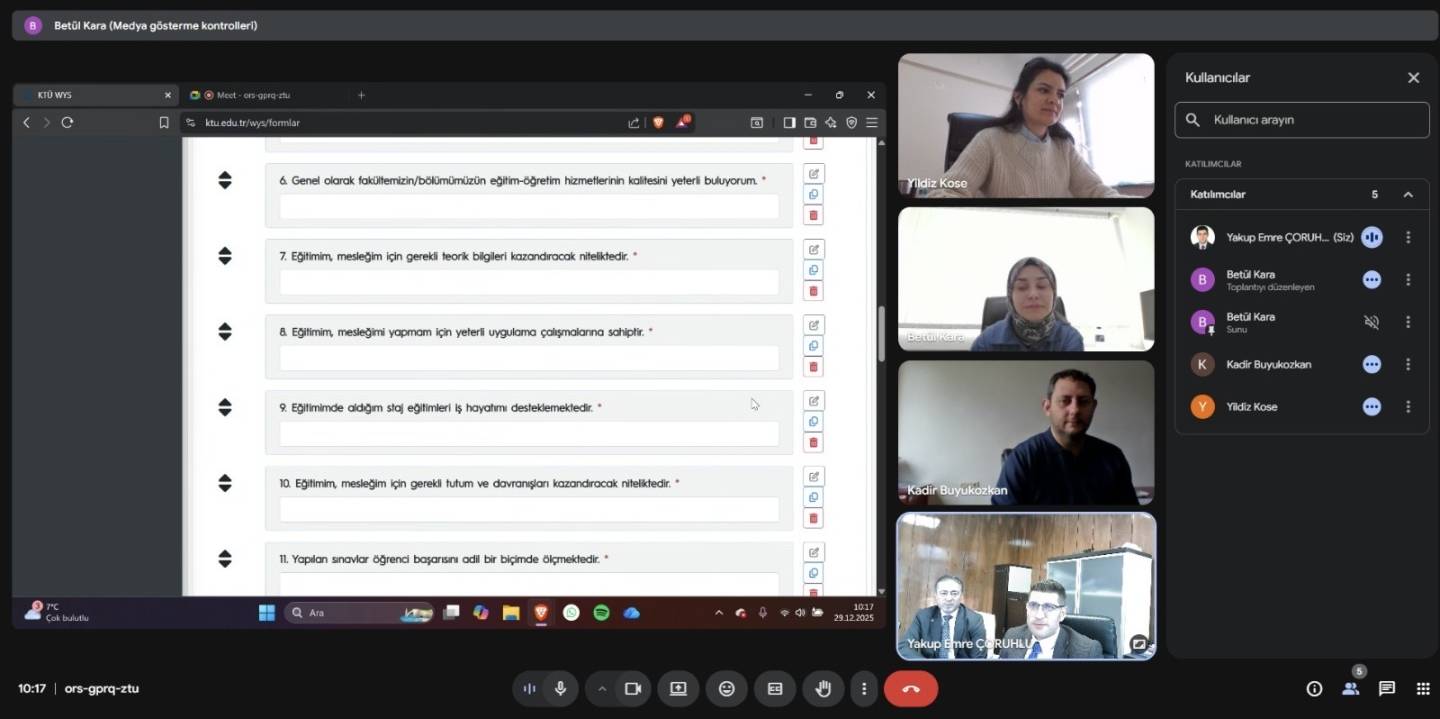Select Kadir Buyukozkan video tile
Image resolution: width=1440 pixels, height=719 pixels.
(x=1026, y=432)
